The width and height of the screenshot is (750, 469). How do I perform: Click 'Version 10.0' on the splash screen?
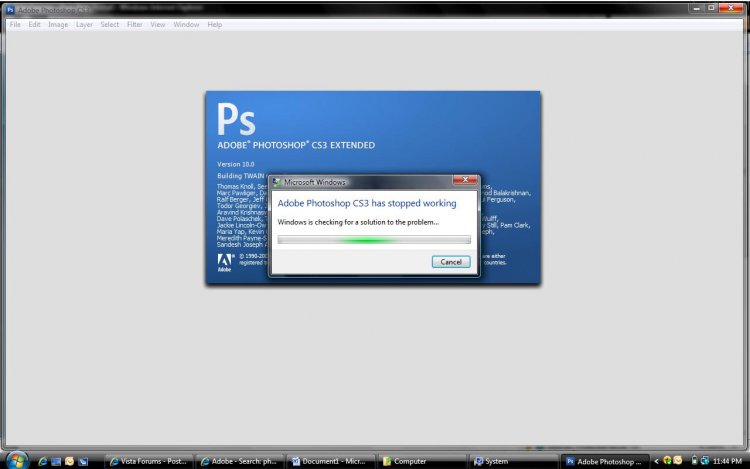tap(235, 164)
